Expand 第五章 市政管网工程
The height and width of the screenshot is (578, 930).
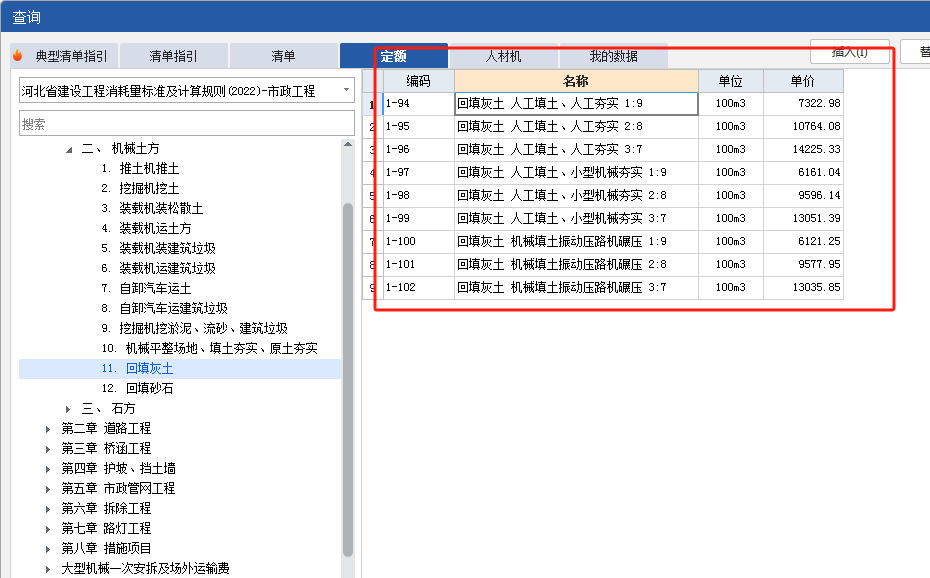coord(48,489)
